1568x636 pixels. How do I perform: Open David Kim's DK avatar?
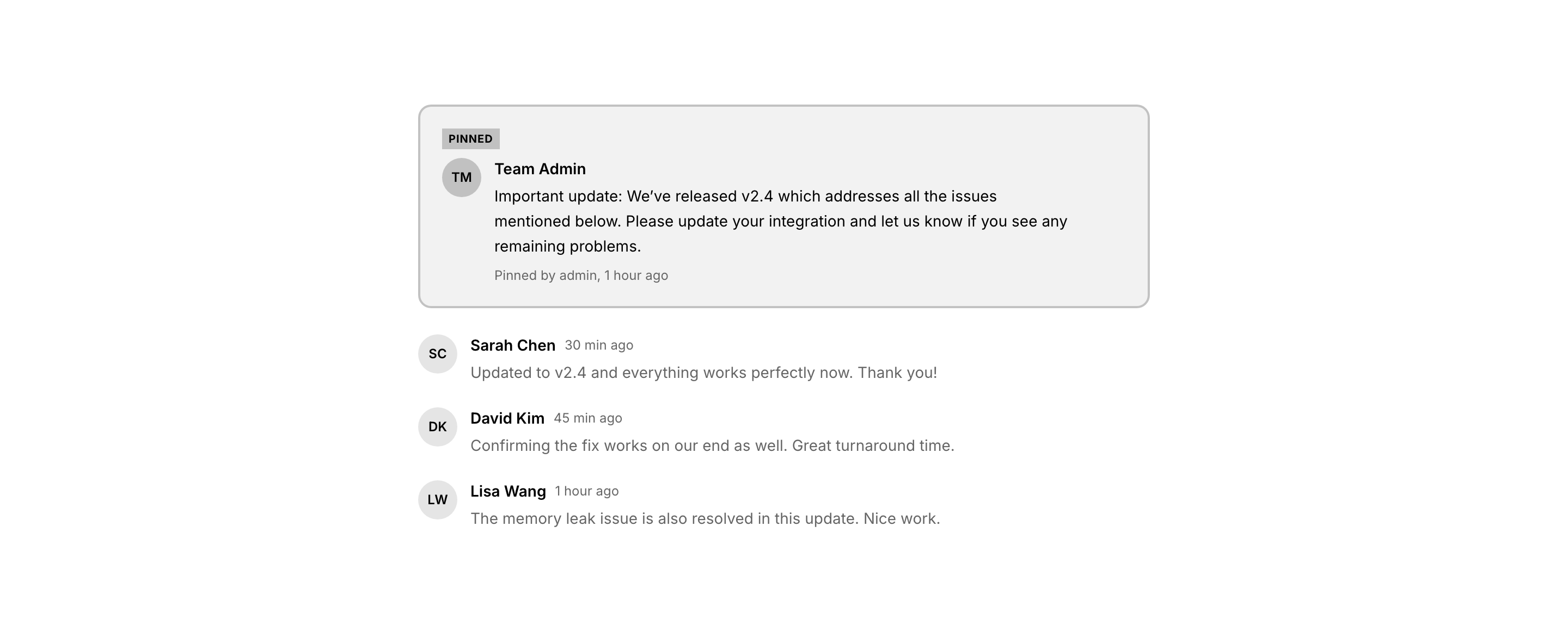pos(437,427)
